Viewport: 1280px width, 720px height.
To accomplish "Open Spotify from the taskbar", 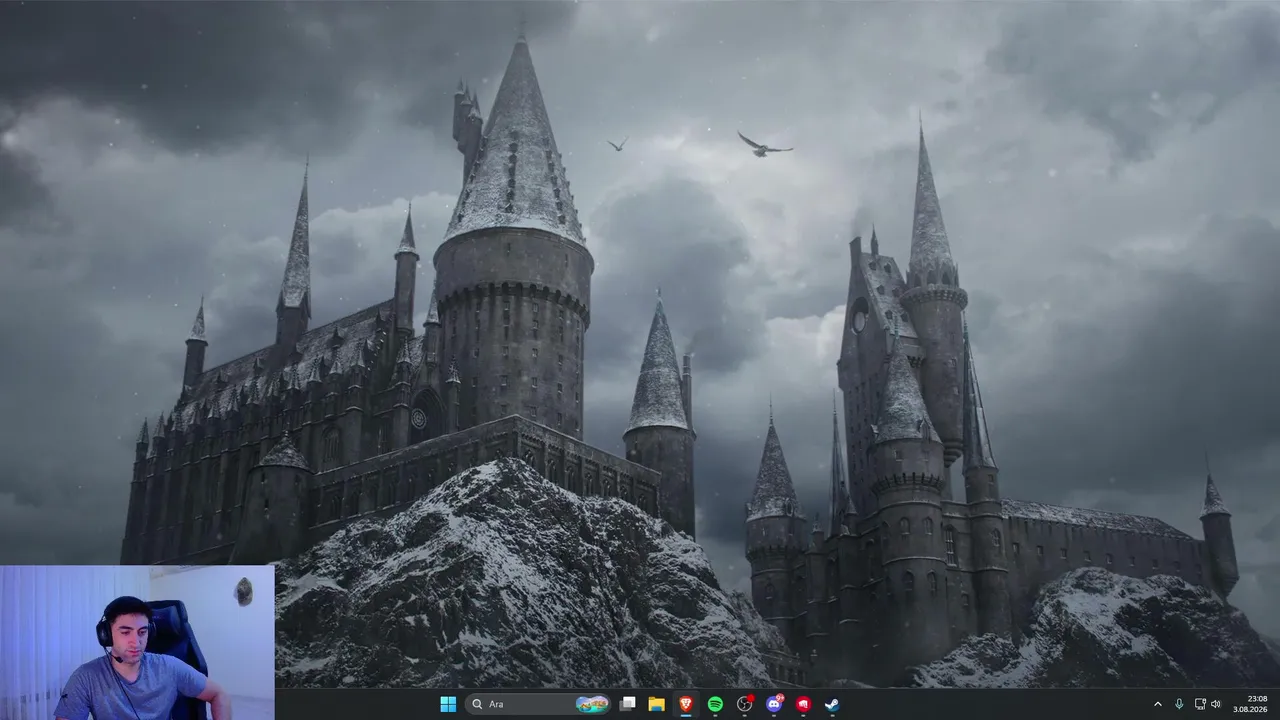I will coord(715,704).
